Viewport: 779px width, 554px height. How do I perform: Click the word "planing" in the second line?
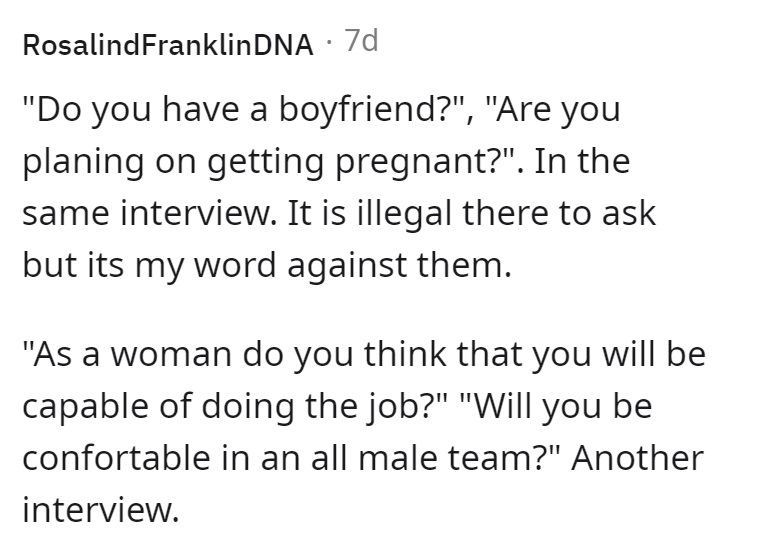point(83,162)
